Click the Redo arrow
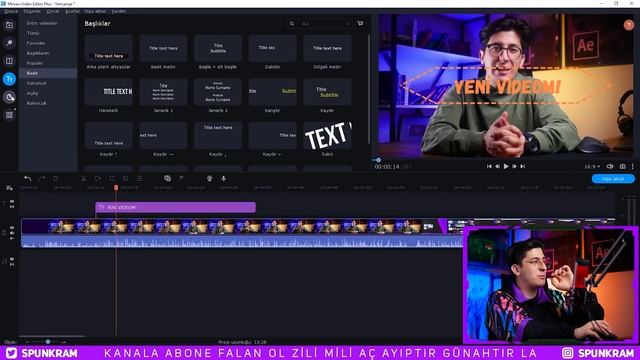Screen dimensions: 640x360 (42, 178)
